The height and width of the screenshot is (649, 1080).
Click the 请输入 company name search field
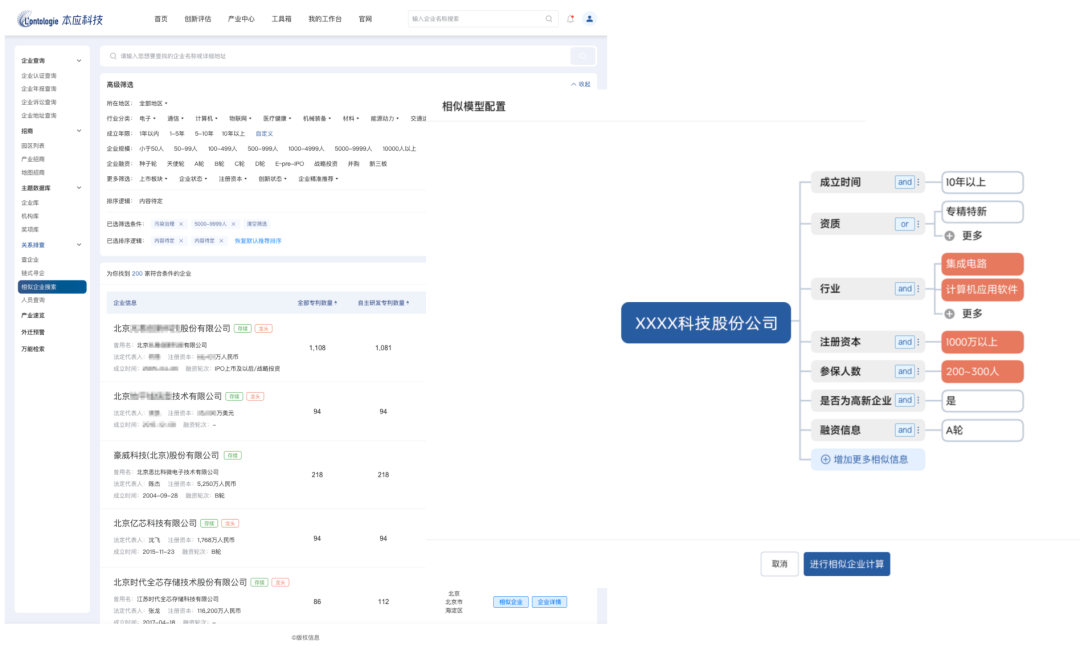click(340, 56)
